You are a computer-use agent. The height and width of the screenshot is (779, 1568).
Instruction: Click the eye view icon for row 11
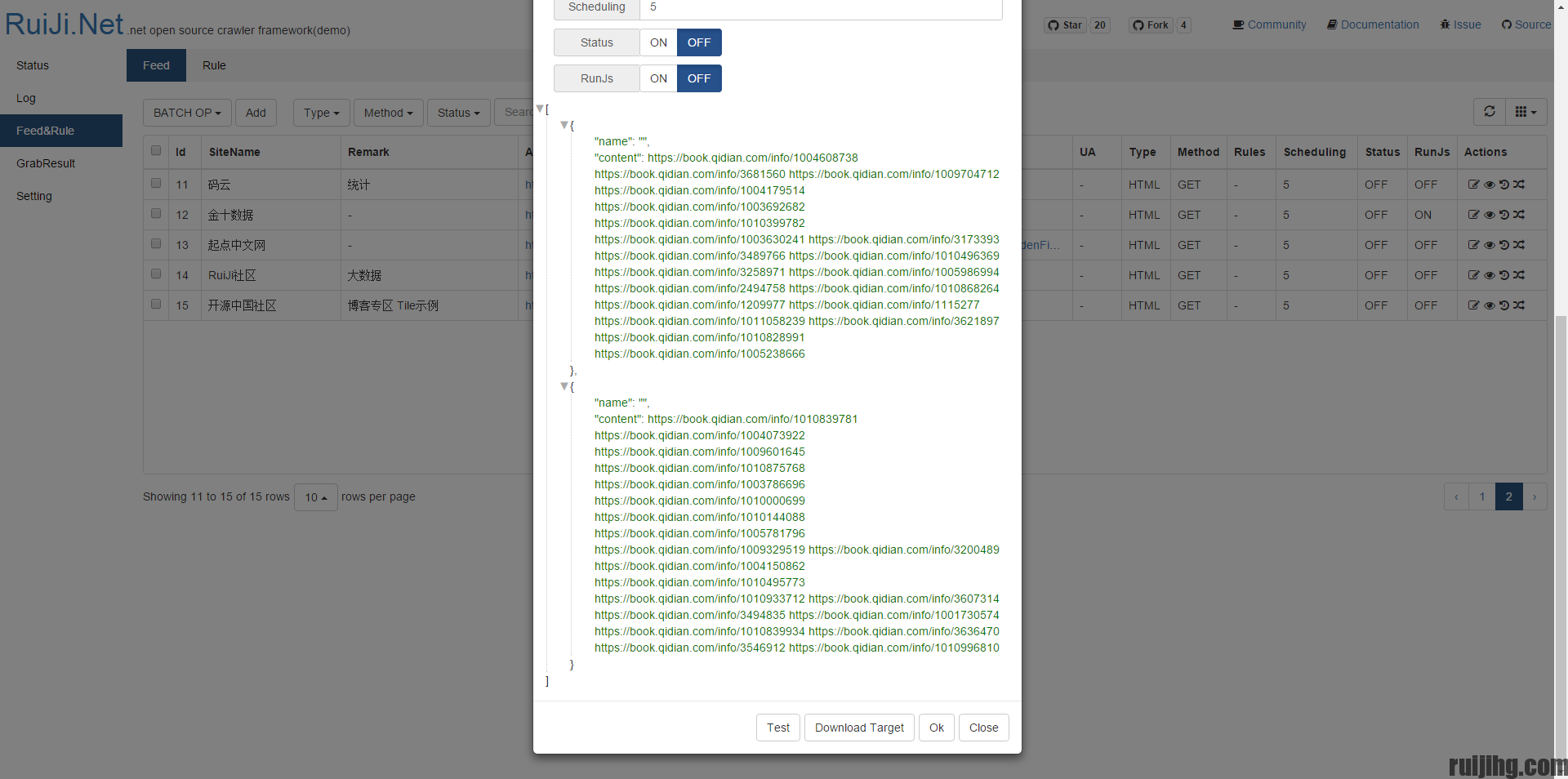click(x=1489, y=185)
